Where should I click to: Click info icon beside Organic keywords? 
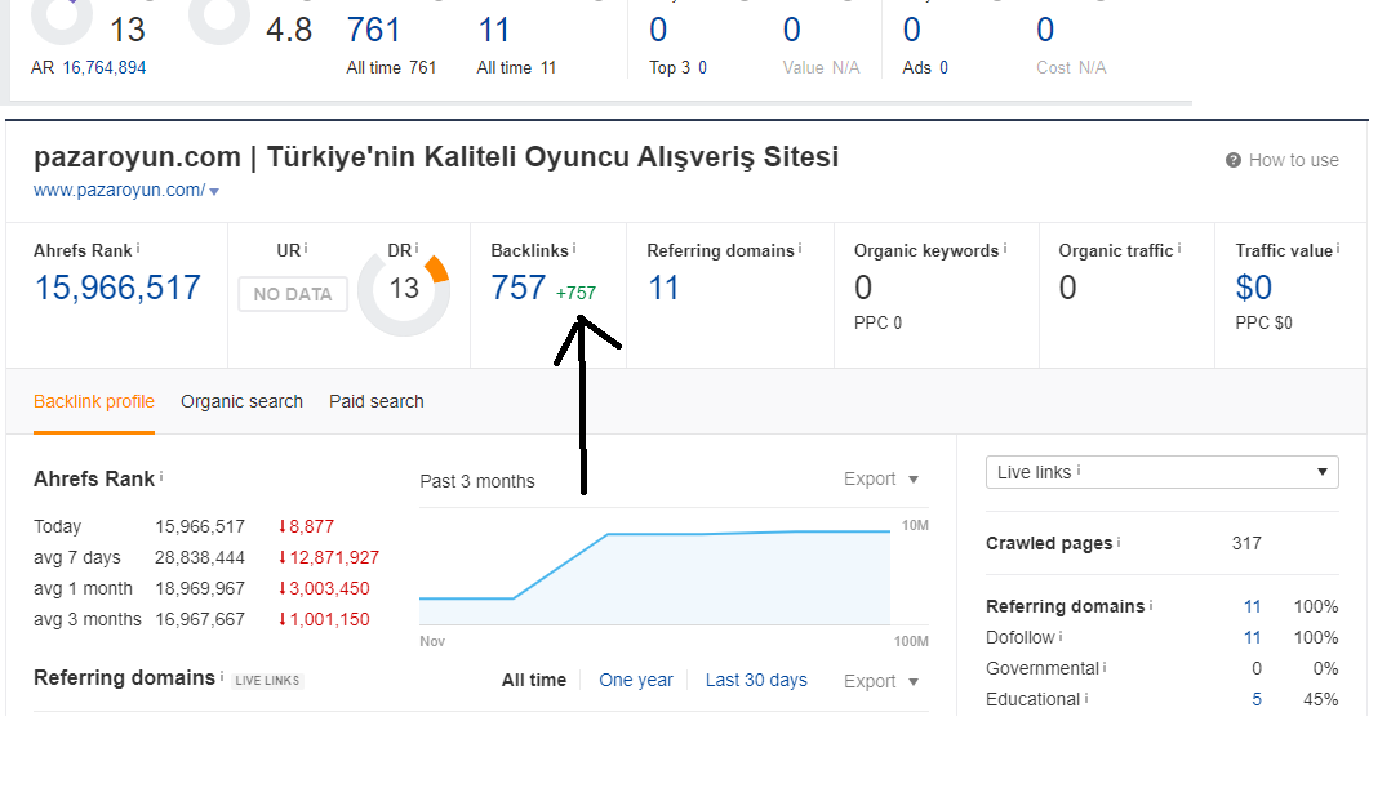tap(1004, 247)
